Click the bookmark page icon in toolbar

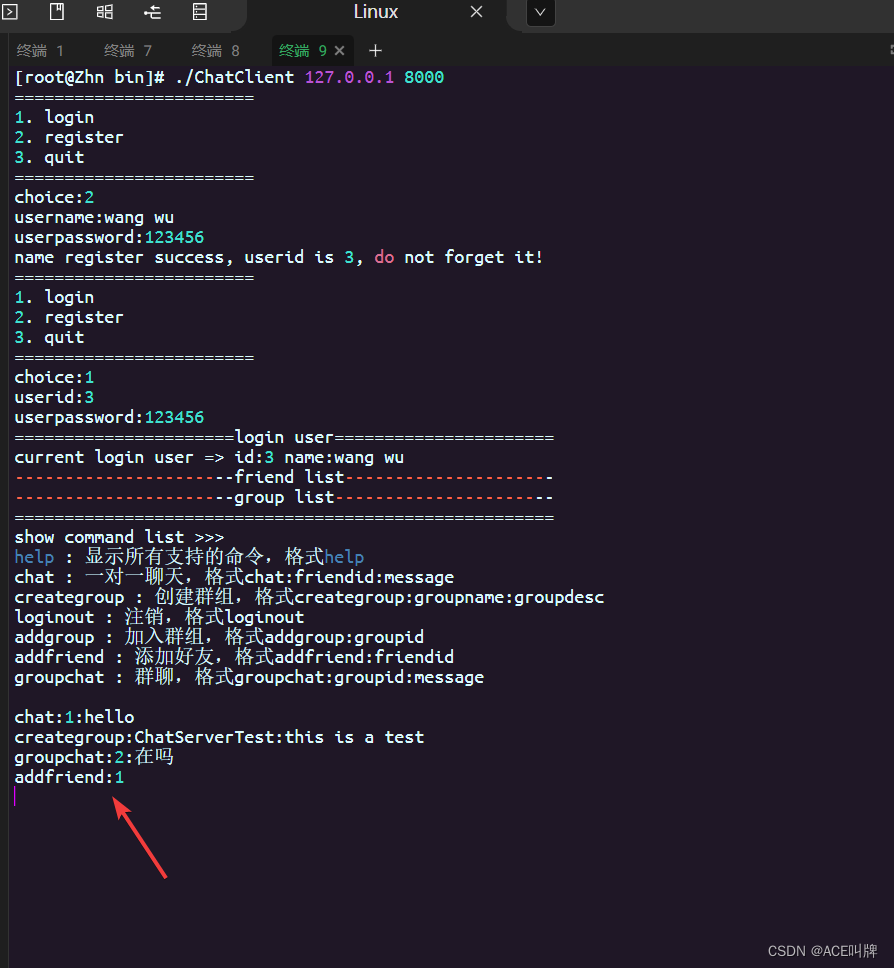[x=57, y=12]
